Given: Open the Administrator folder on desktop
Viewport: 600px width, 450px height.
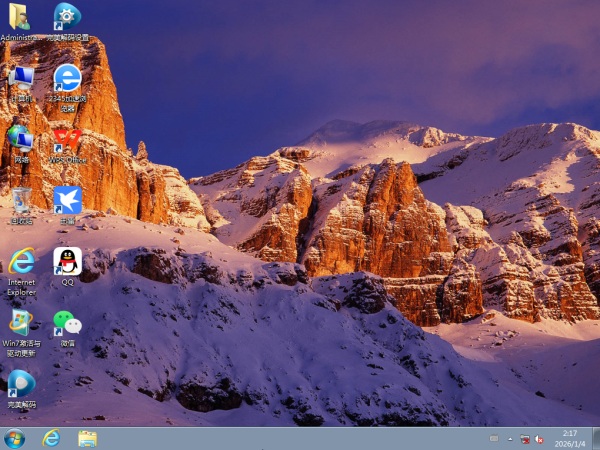Looking at the screenshot, I should click(x=20, y=17).
